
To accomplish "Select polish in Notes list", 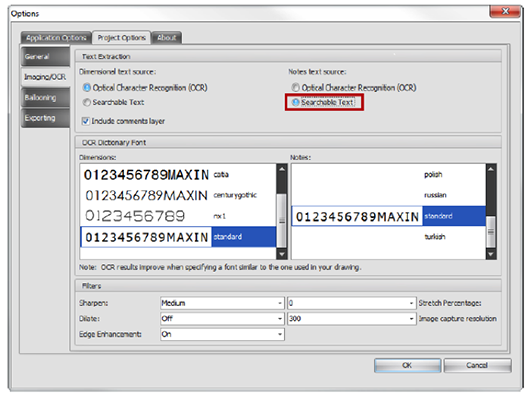I will [x=389, y=175].
